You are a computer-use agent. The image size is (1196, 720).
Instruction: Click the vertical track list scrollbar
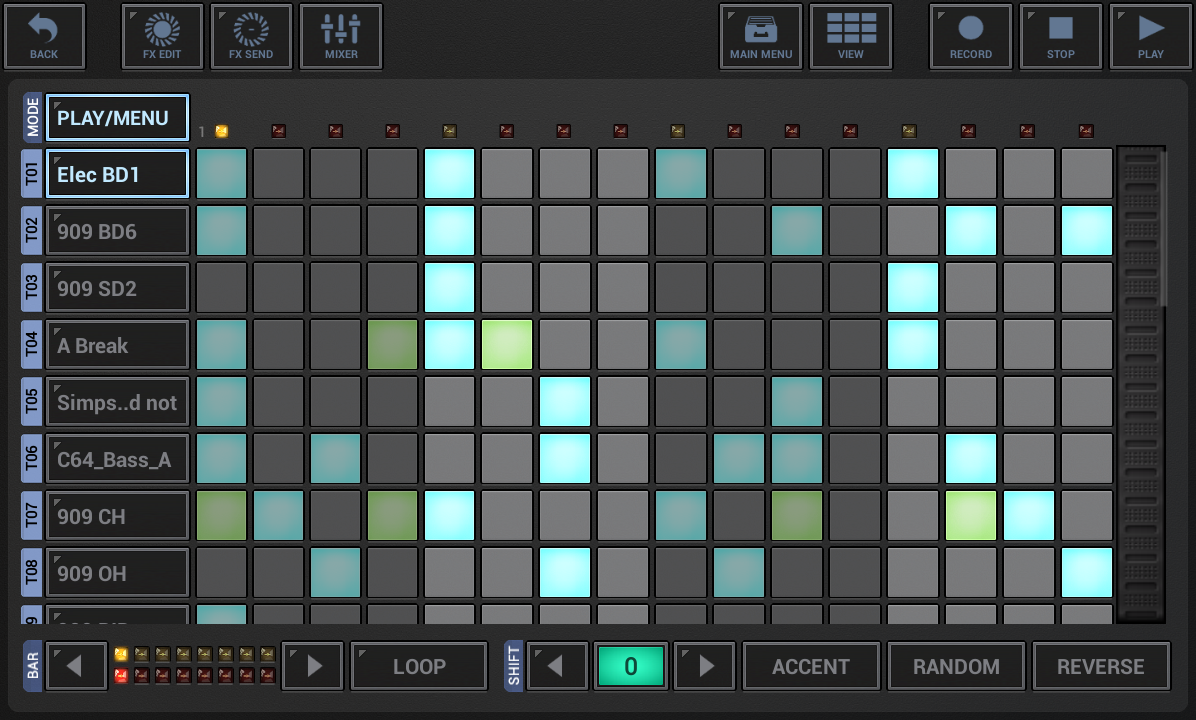[x=1141, y=384]
